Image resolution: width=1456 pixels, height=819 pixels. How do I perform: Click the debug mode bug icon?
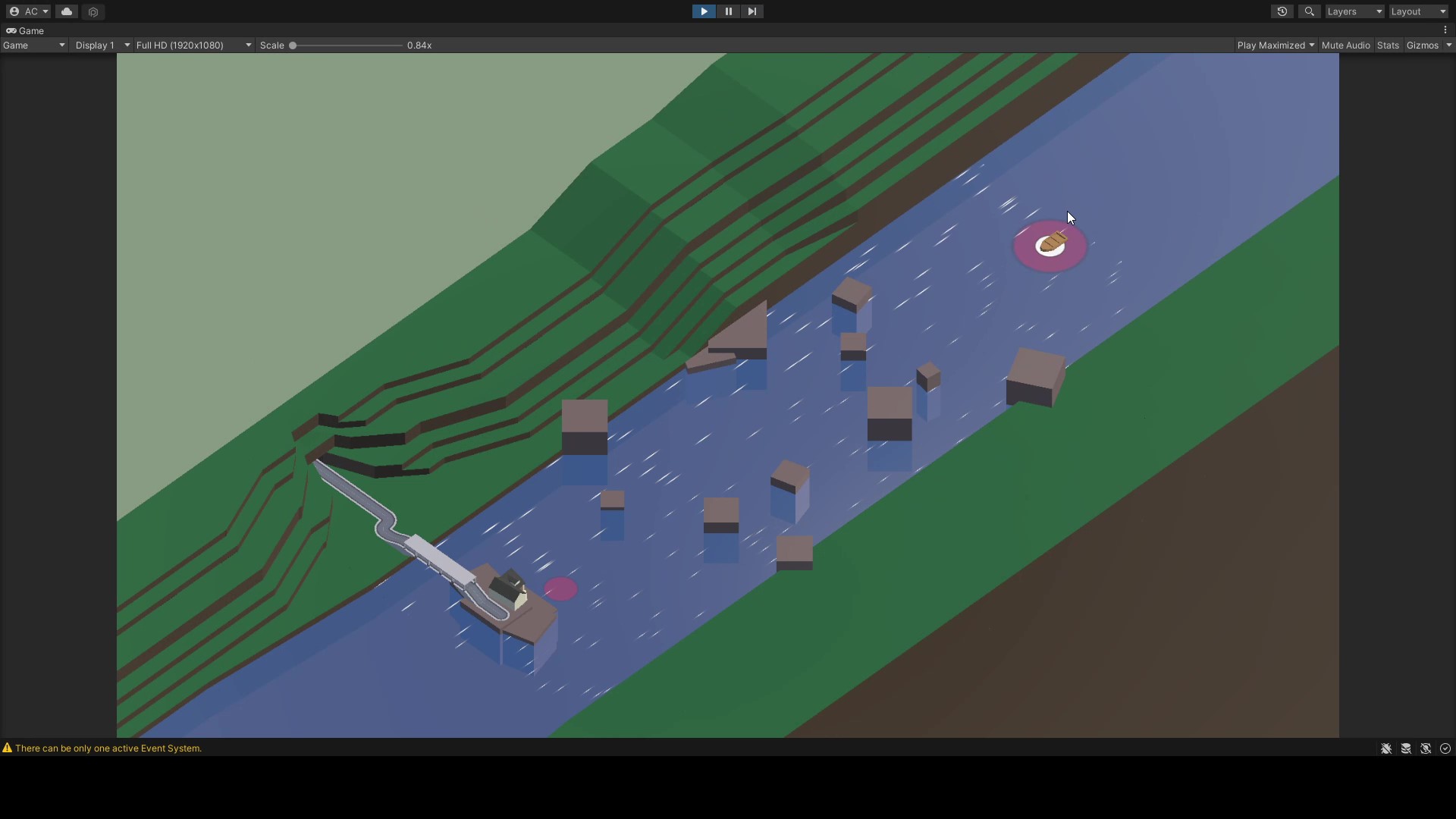pyautogui.click(x=1386, y=748)
